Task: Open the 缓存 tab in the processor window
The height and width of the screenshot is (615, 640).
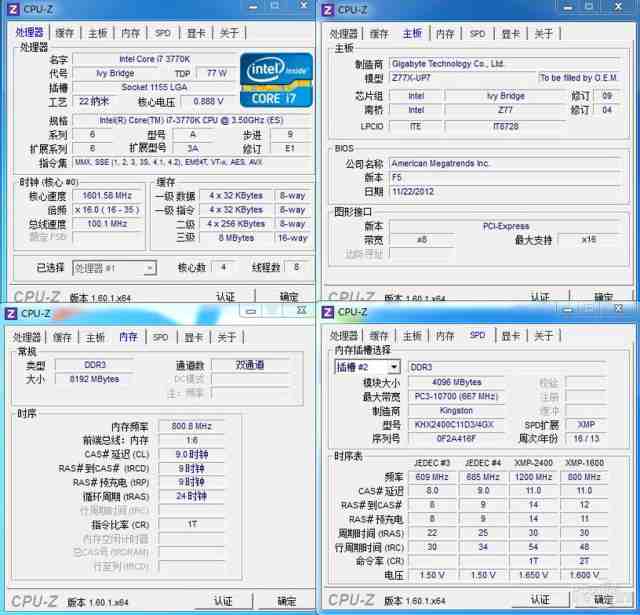Action: [x=65, y=33]
